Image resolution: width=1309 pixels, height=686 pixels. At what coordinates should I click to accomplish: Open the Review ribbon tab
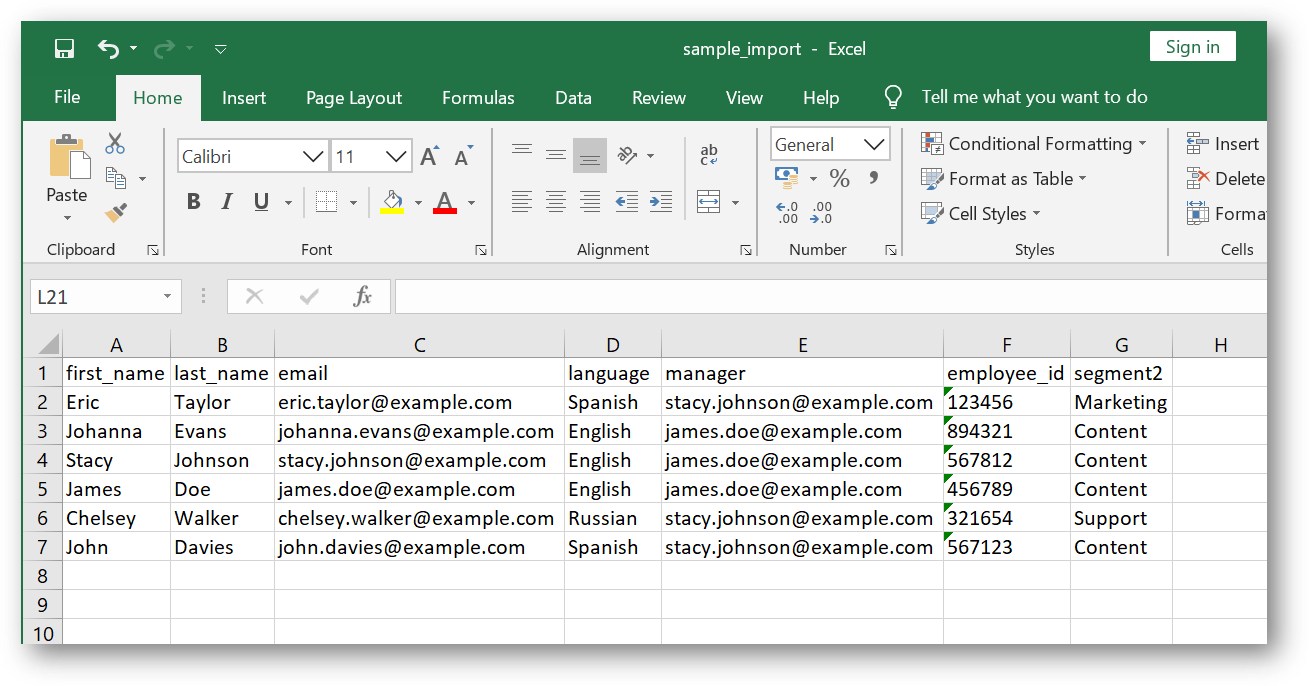coord(658,97)
